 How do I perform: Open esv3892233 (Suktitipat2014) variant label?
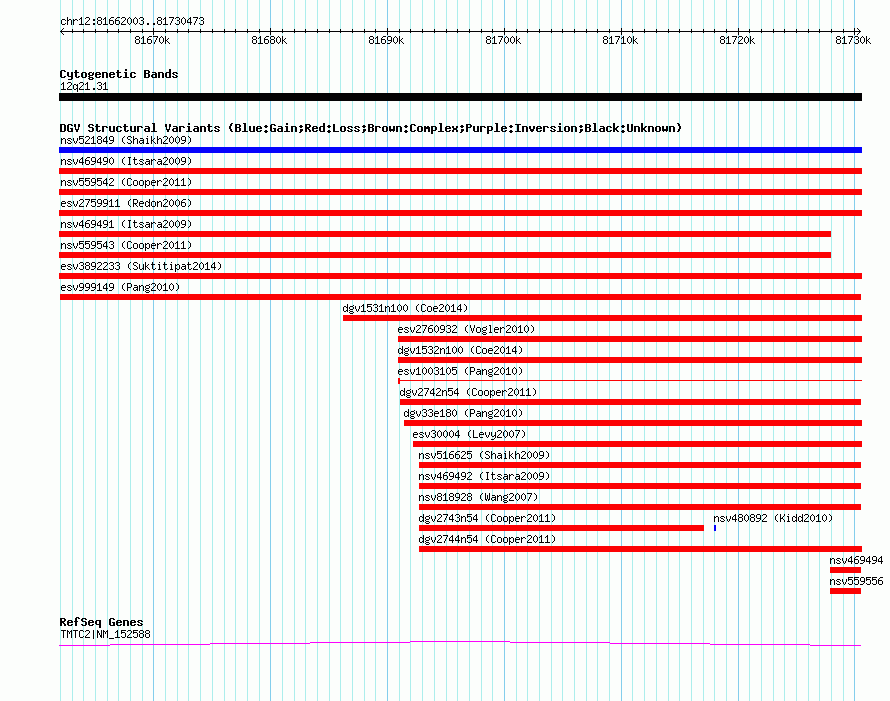tap(141, 266)
